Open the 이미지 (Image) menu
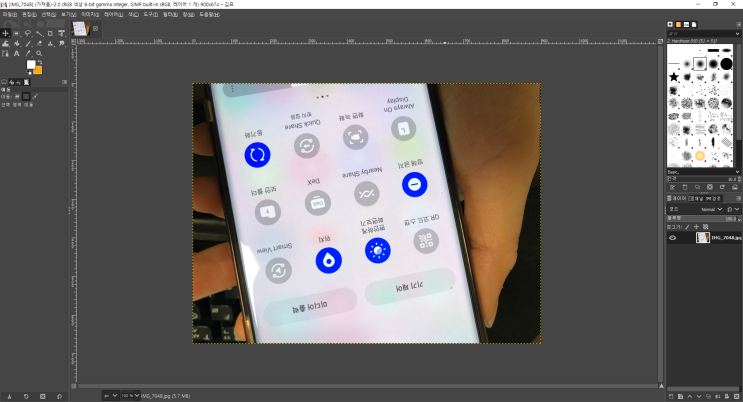743x402 pixels. pos(90,14)
